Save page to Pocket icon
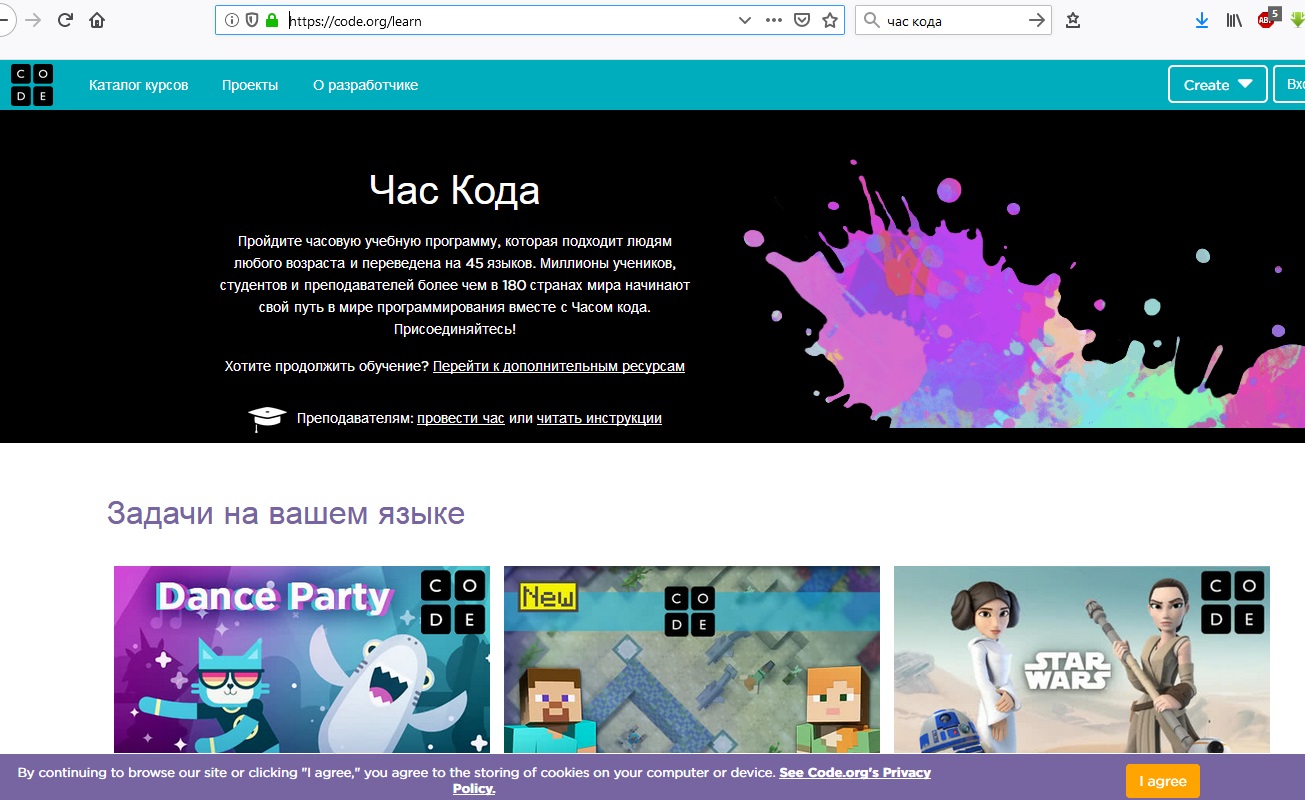Screen dimensions: 1305x800 point(802,20)
